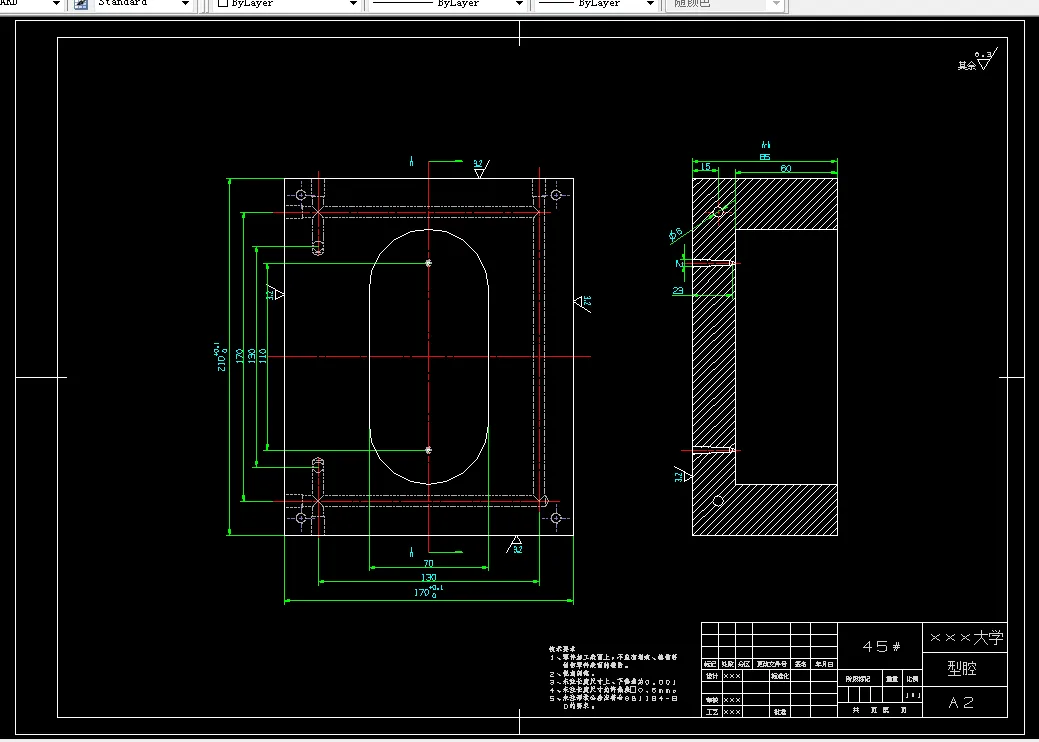Select roughness 3.2 symbol on right edge

coord(583,304)
